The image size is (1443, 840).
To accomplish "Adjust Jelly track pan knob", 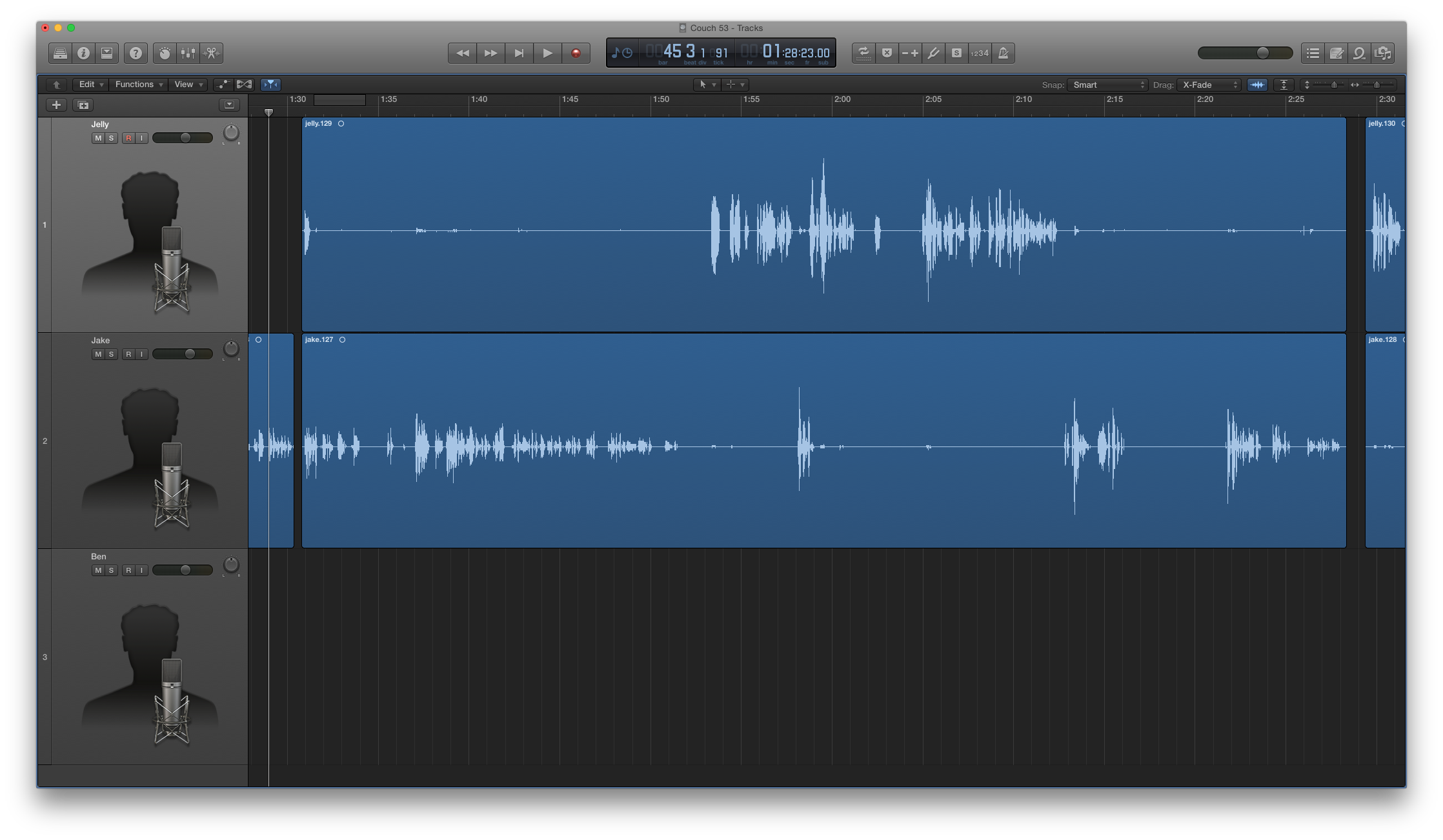I will pyautogui.click(x=230, y=134).
